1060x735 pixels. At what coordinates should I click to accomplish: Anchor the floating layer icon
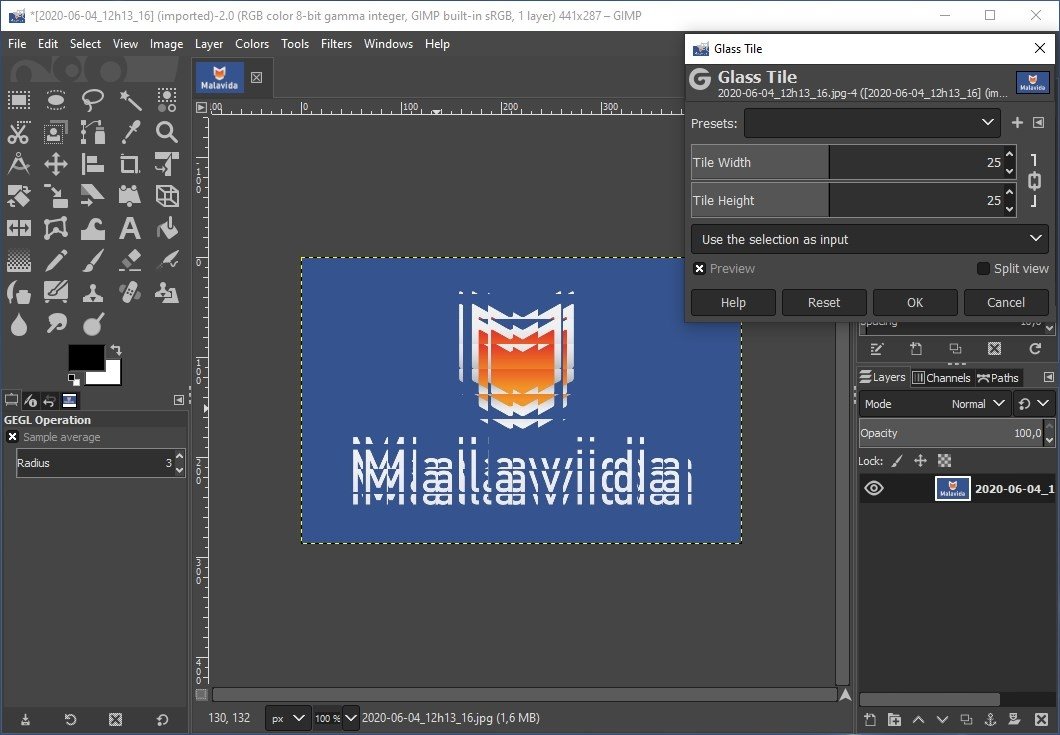click(x=990, y=719)
